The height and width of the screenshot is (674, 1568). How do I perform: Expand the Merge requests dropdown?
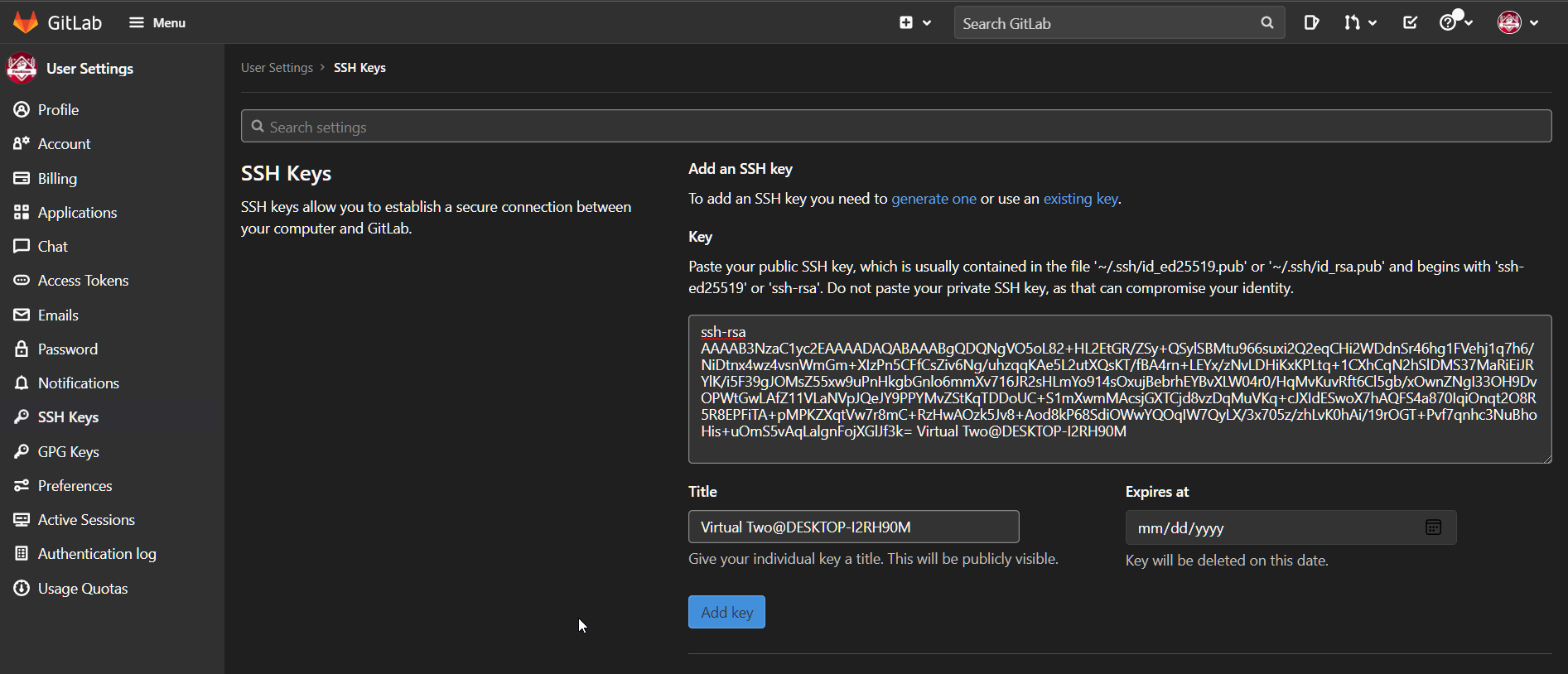(x=1360, y=22)
